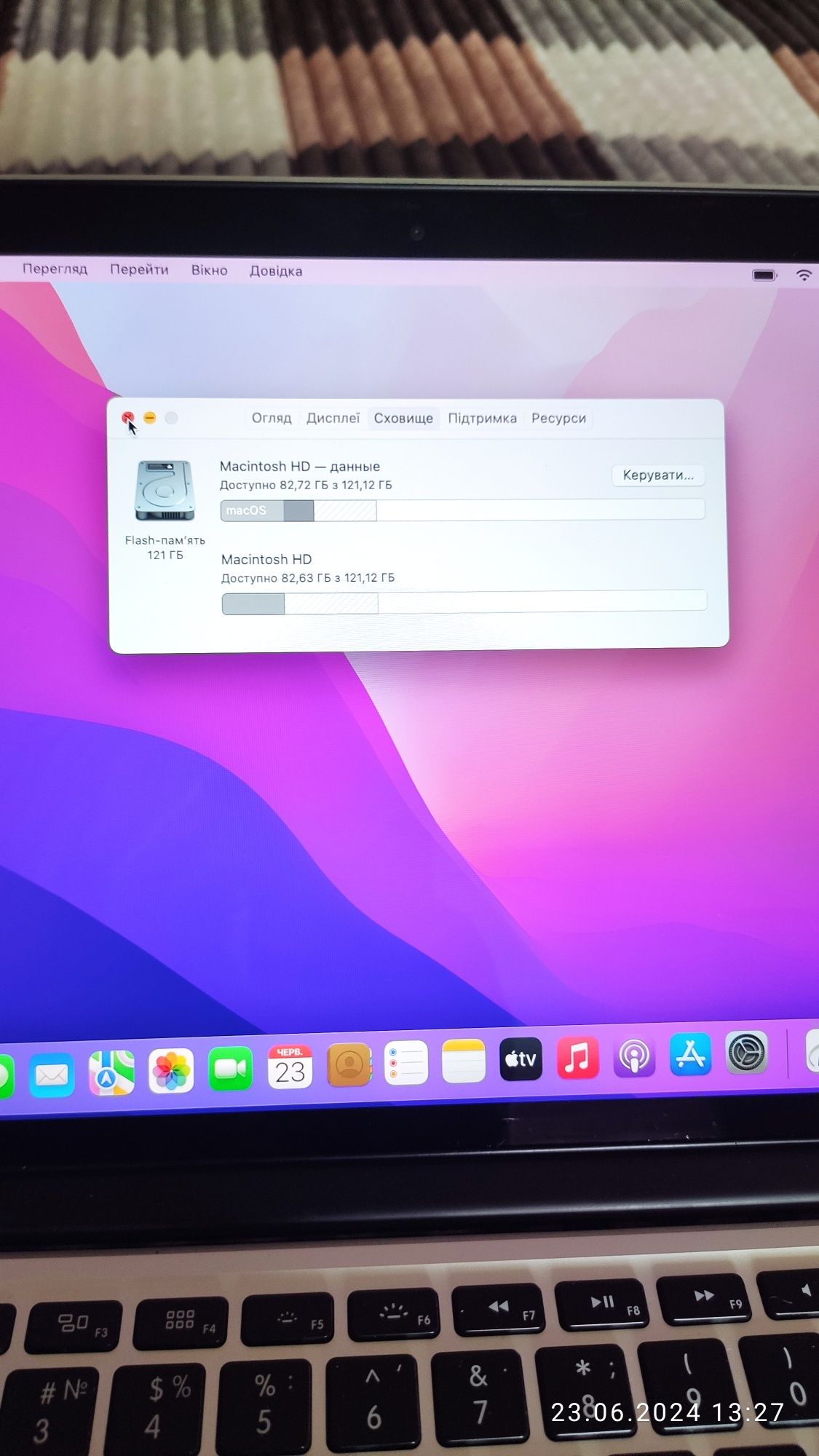The image size is (819, 1456).
Task: Open the Music app in the Dock
Action: point(577,1057)
